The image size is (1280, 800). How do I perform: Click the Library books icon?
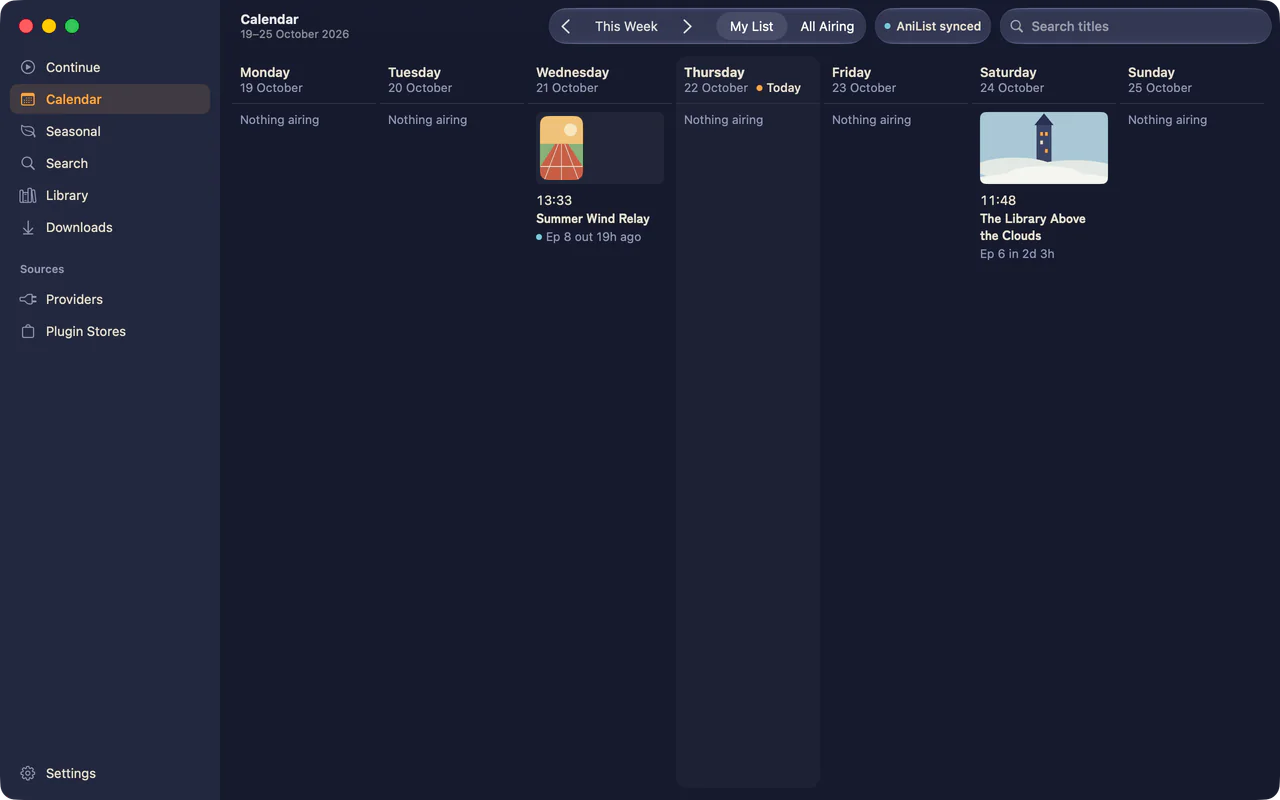tap(28, 195)
